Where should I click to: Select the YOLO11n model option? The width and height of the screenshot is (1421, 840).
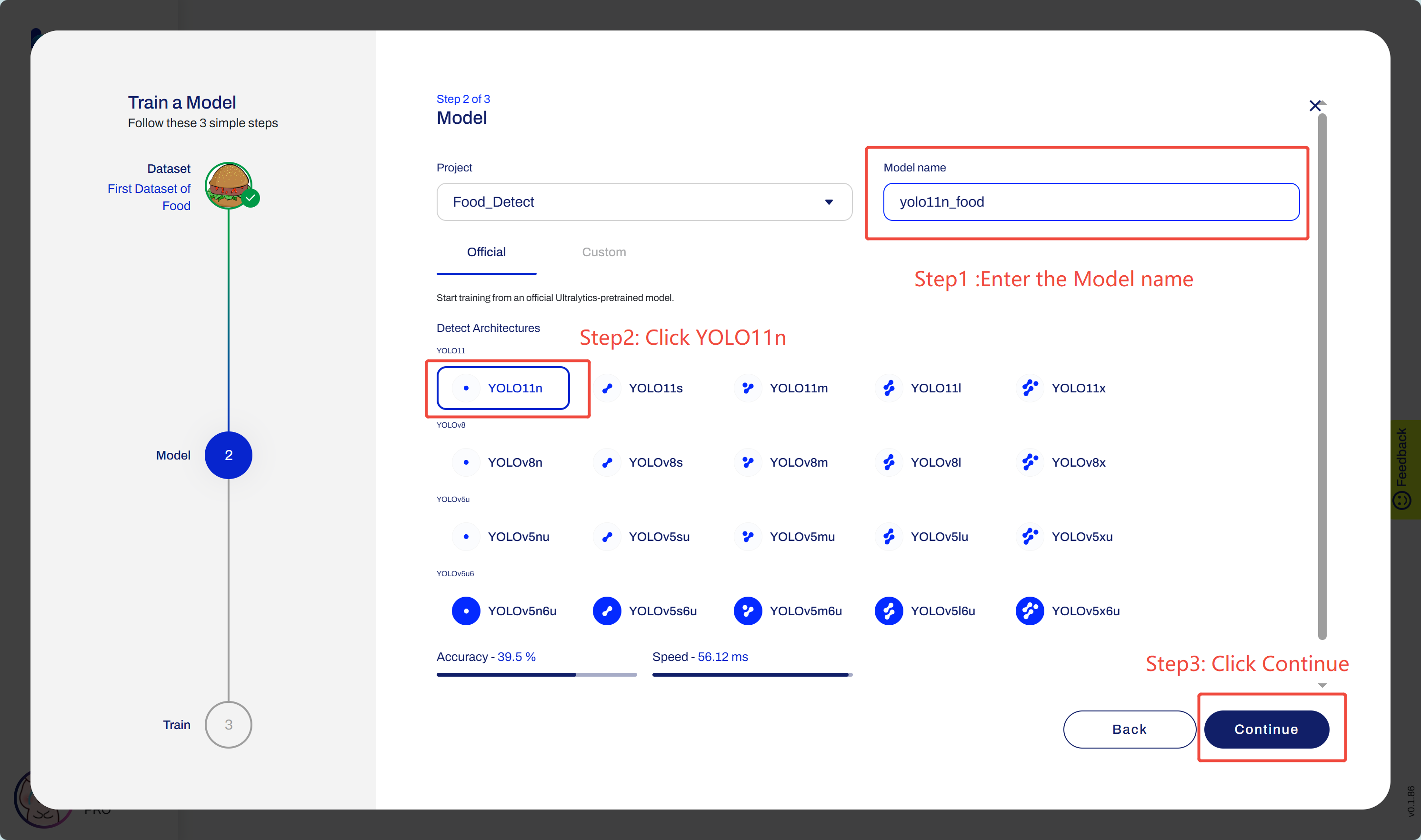coord(502,388)
